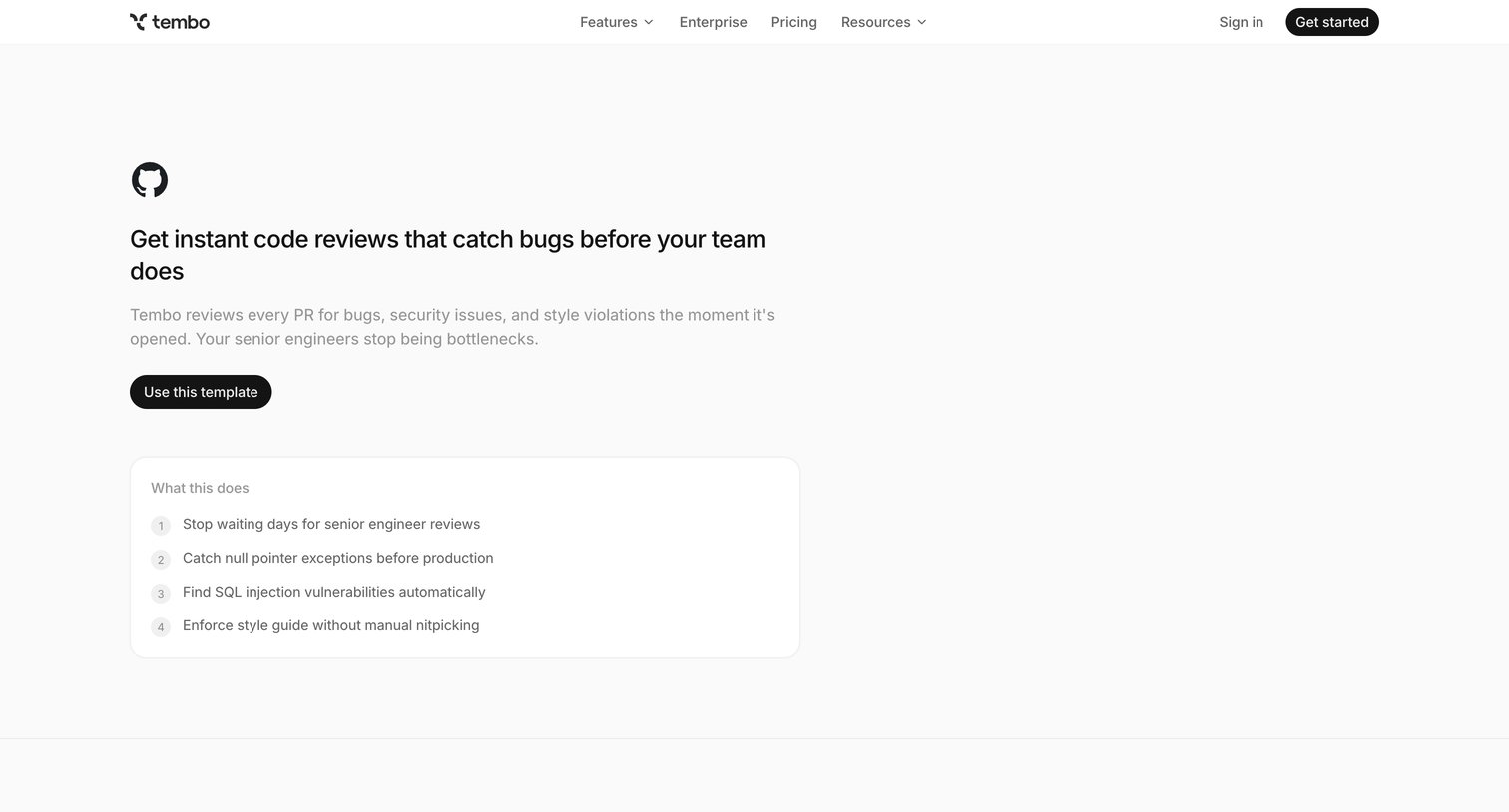Select 'Enforce style guide without manual nitpicking'
Screen dimensions: 1509x812
pos(331,625)
